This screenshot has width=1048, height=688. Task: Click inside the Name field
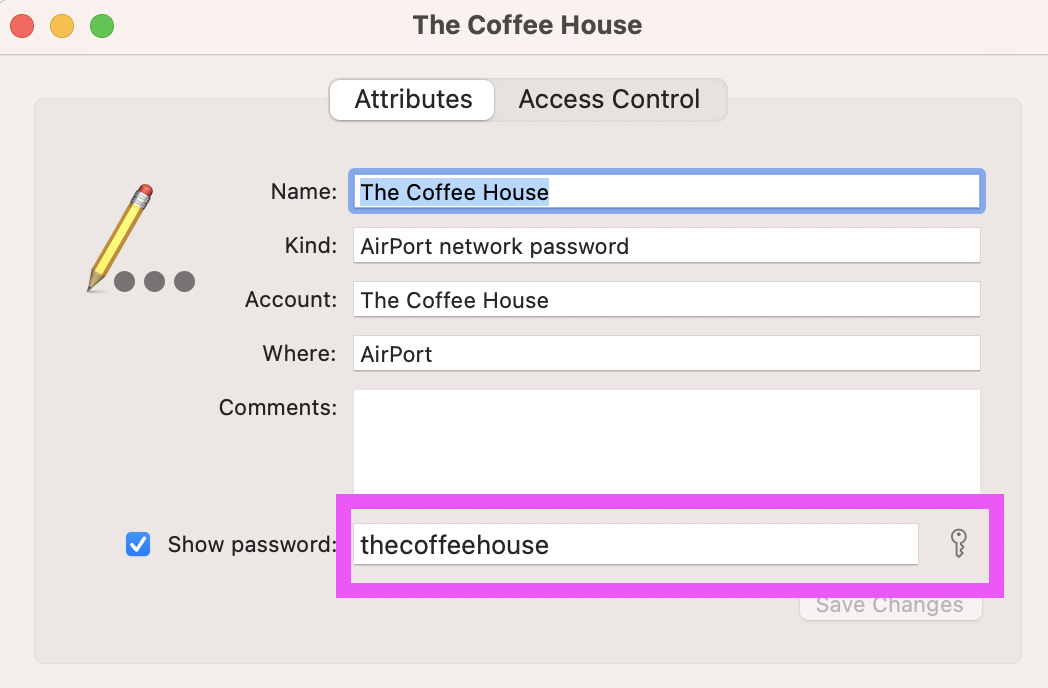pos(666,191)
